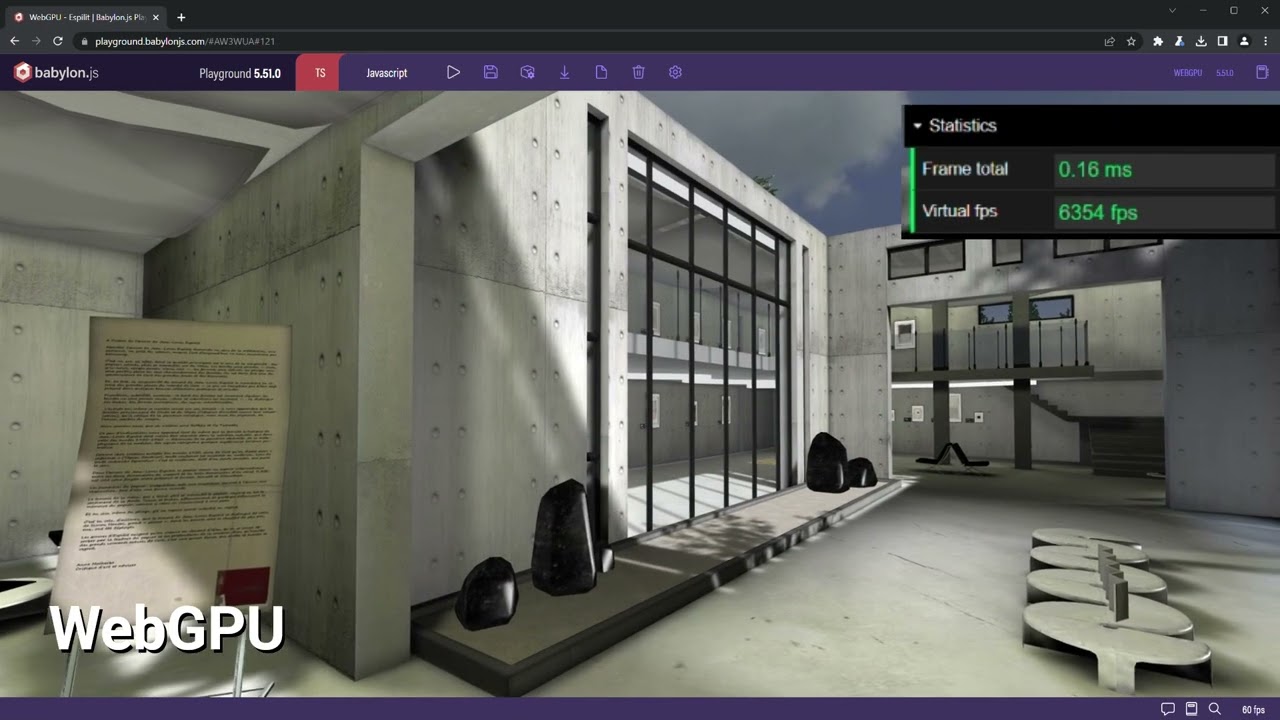Open the search magnifier in footer
Viewport: 1280px width, 720px height.
(x=1215, y=709)
